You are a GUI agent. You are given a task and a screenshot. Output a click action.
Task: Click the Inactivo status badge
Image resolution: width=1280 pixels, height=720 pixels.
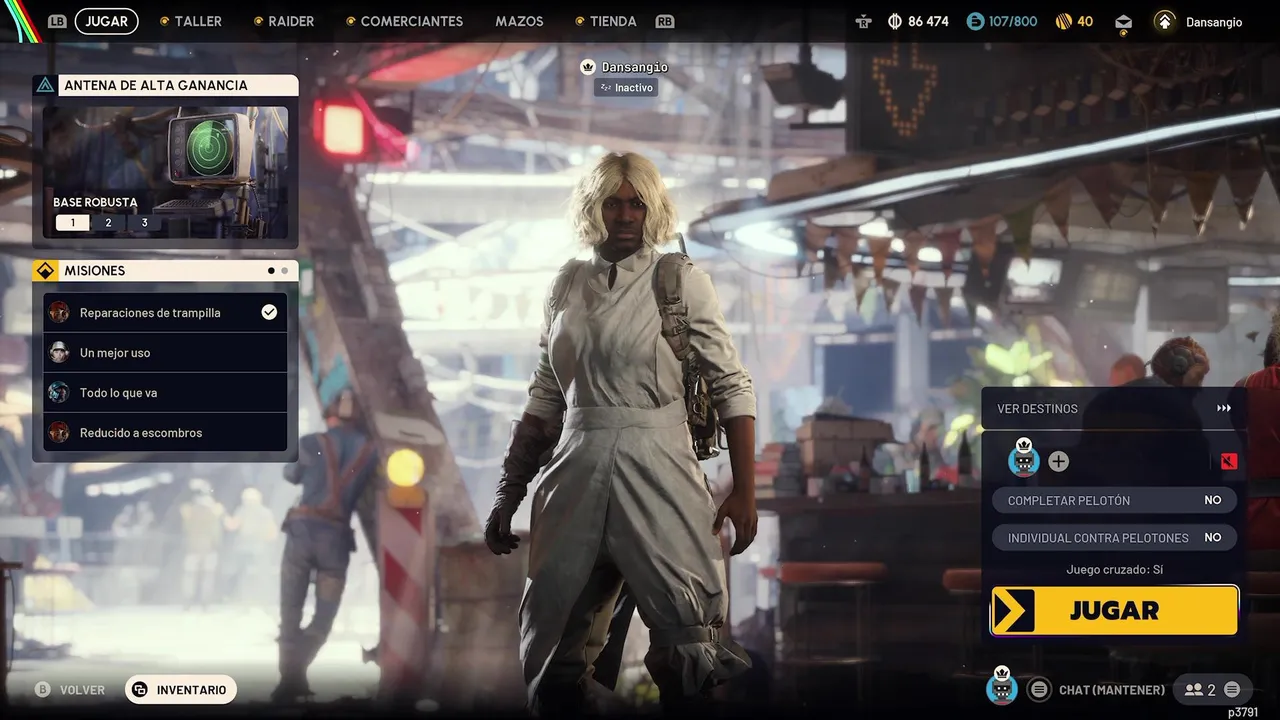tap(626, 88)
